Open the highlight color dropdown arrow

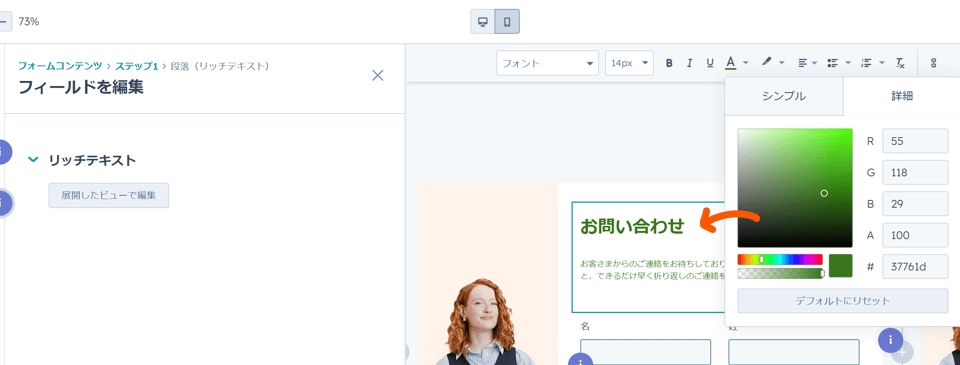coord(782,63)
